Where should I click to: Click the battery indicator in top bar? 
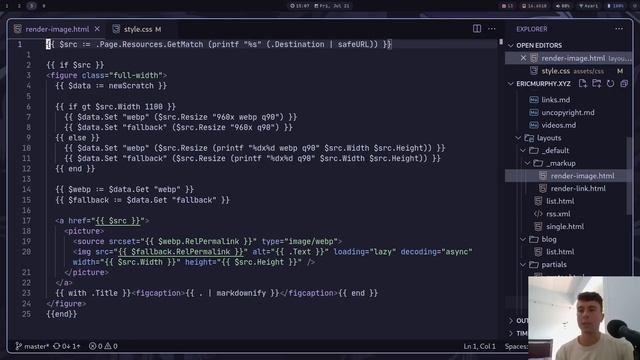click(x=616, y=6)
